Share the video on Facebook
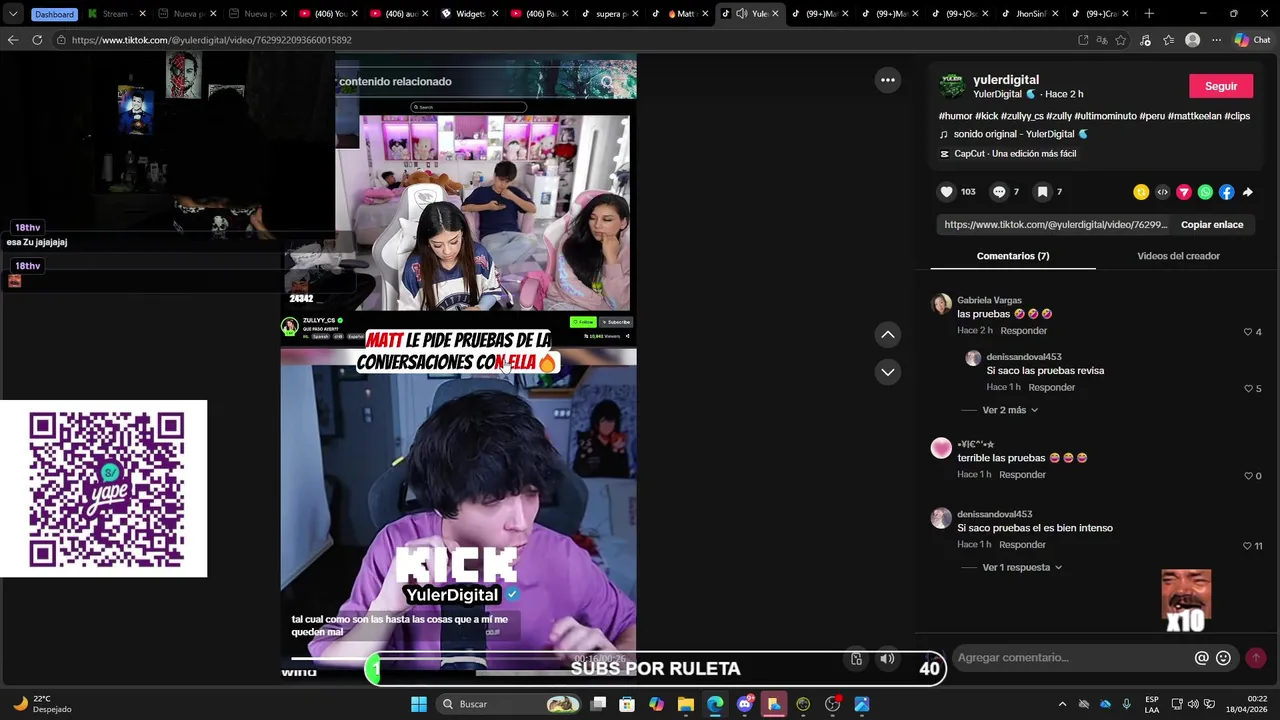 pyautogui.click(x=1227, y=192)
